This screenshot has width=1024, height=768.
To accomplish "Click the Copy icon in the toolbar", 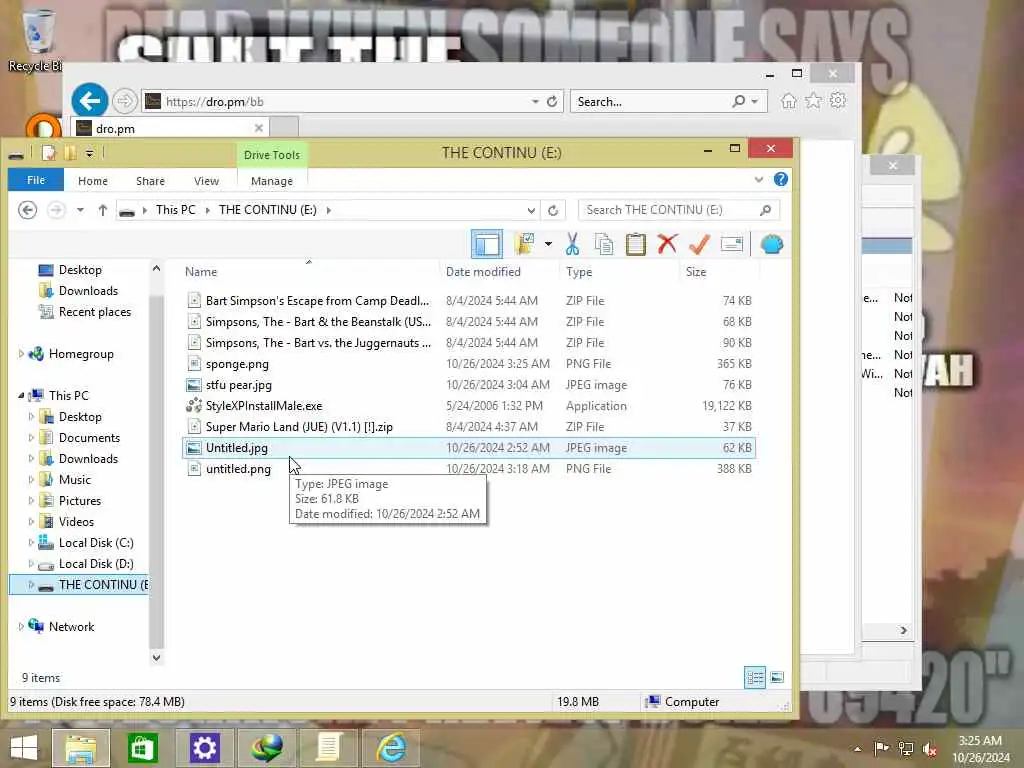I will [x=604, y=244].
